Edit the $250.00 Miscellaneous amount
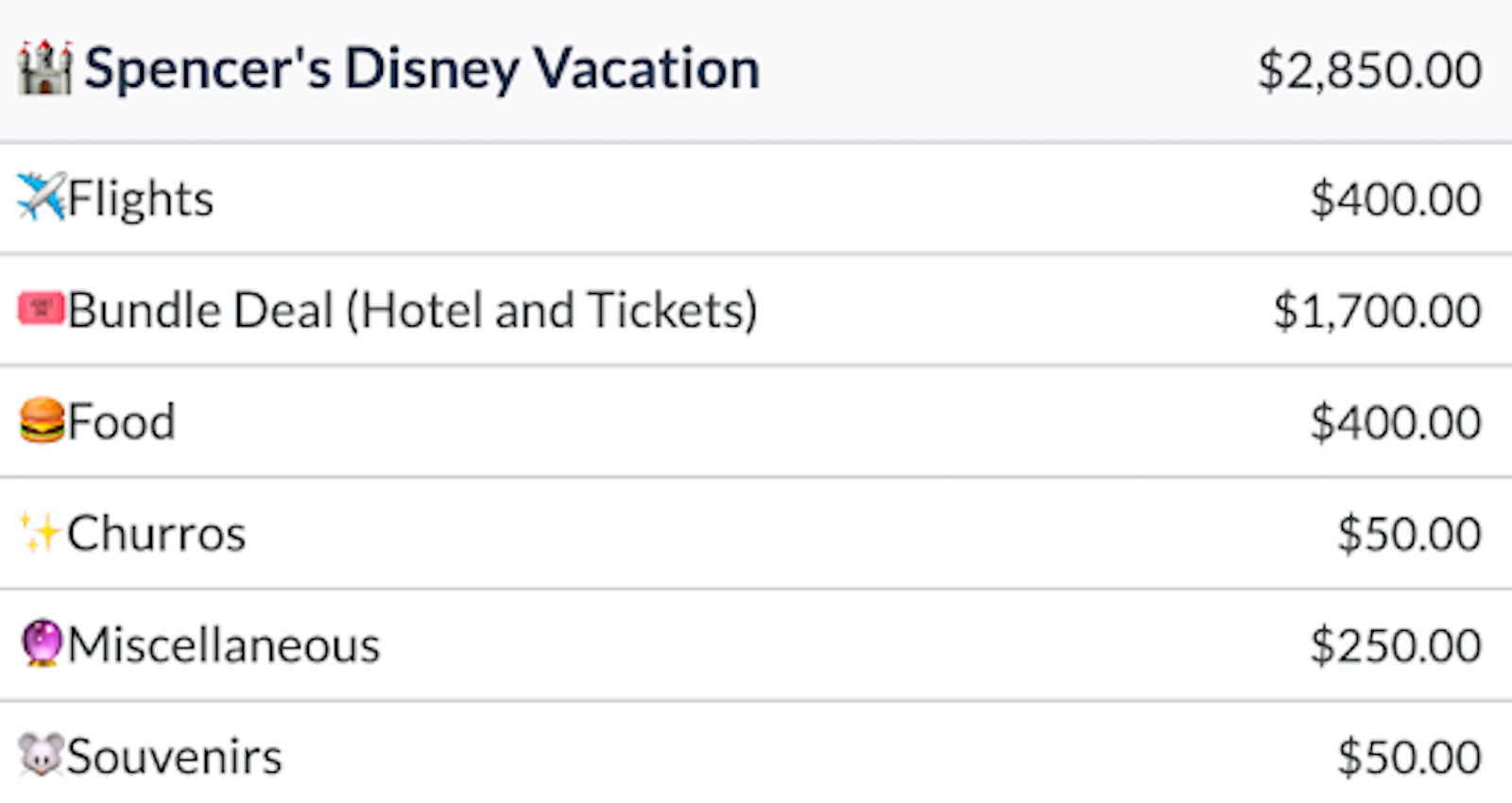 [x=1396, y=645]
